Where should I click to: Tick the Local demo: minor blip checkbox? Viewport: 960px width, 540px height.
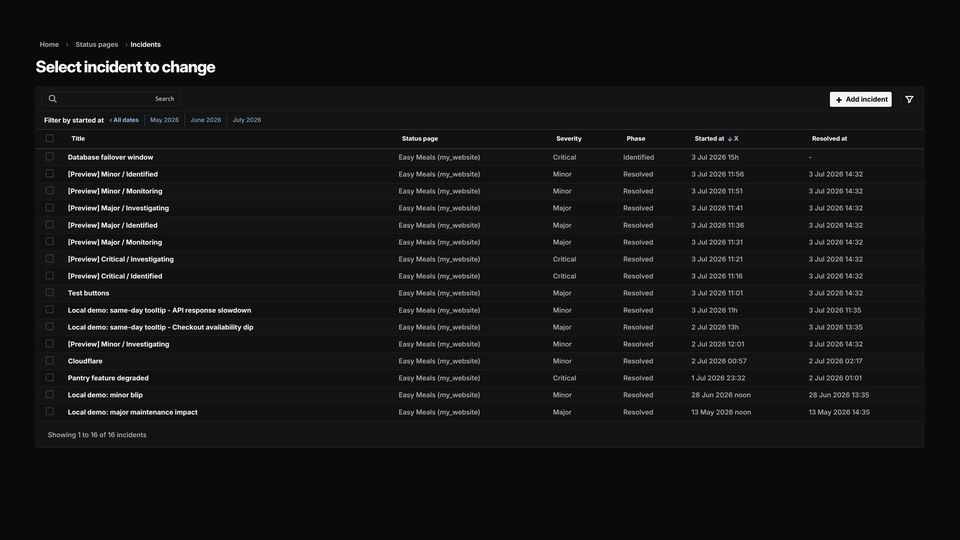50,395
